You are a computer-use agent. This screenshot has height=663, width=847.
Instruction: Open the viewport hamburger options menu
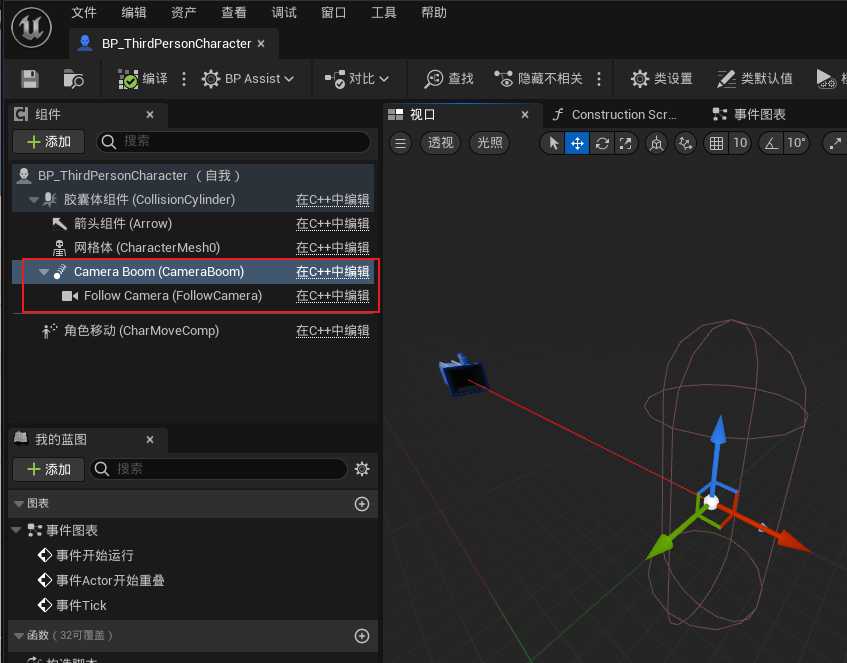coord(400,143)
